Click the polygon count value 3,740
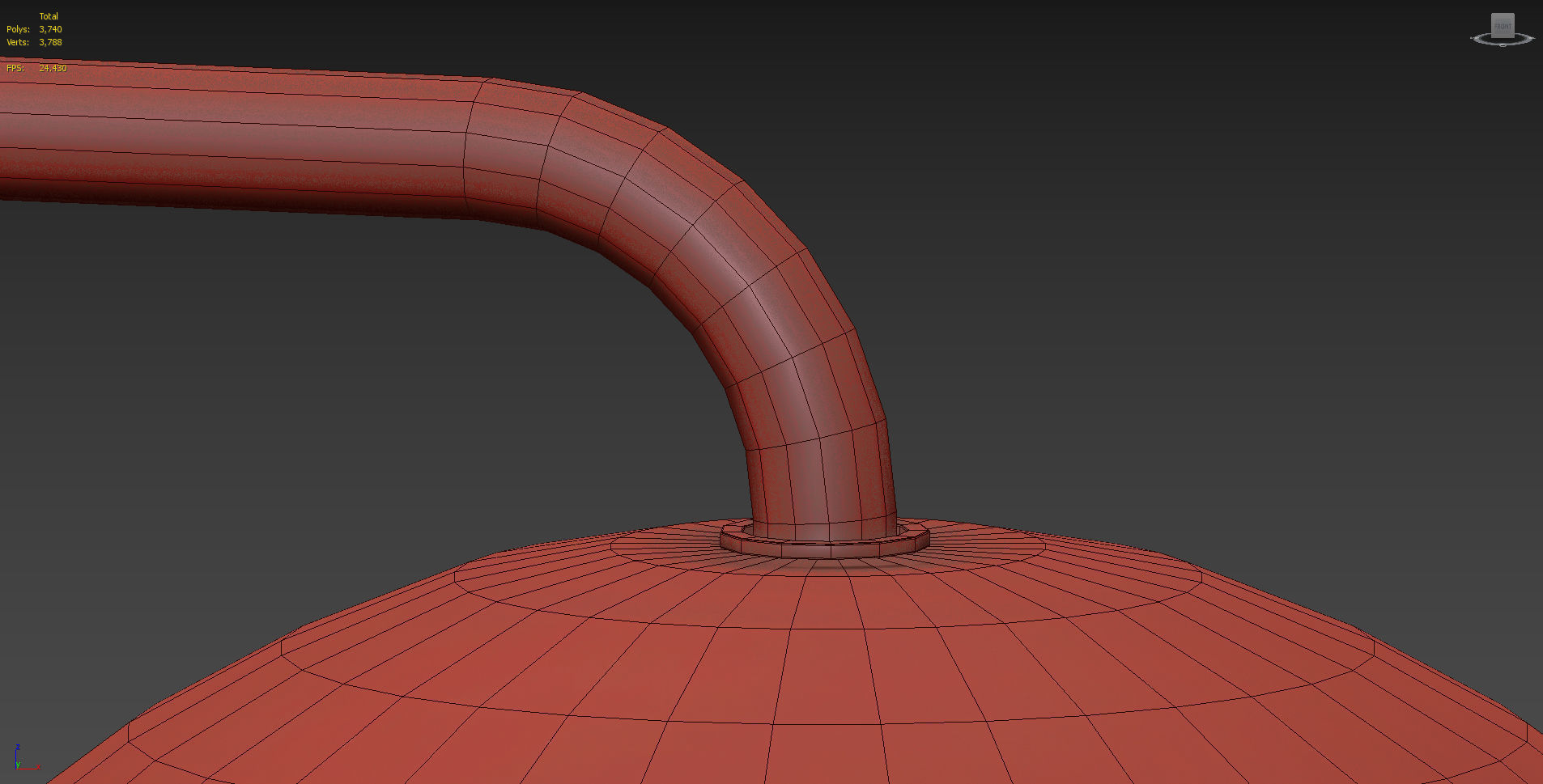Image resolution: width=1543 pixels, height=784 pixels. click(x=50, y=29)
